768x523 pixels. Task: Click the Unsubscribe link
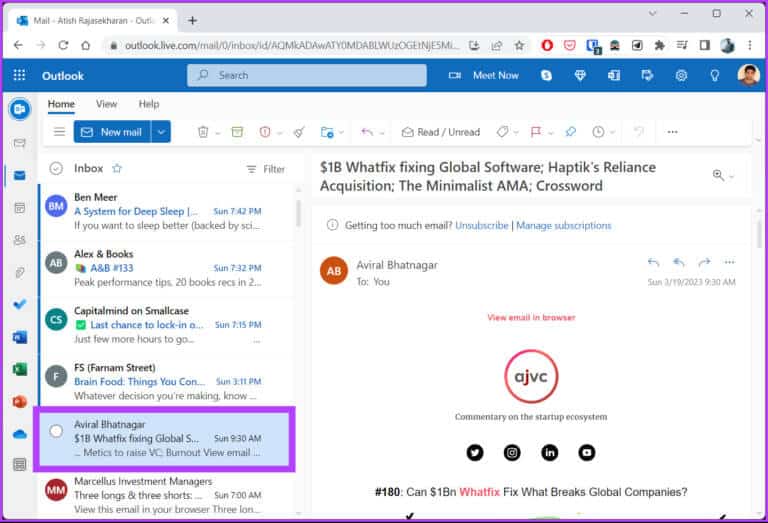(x=482, y=225)
